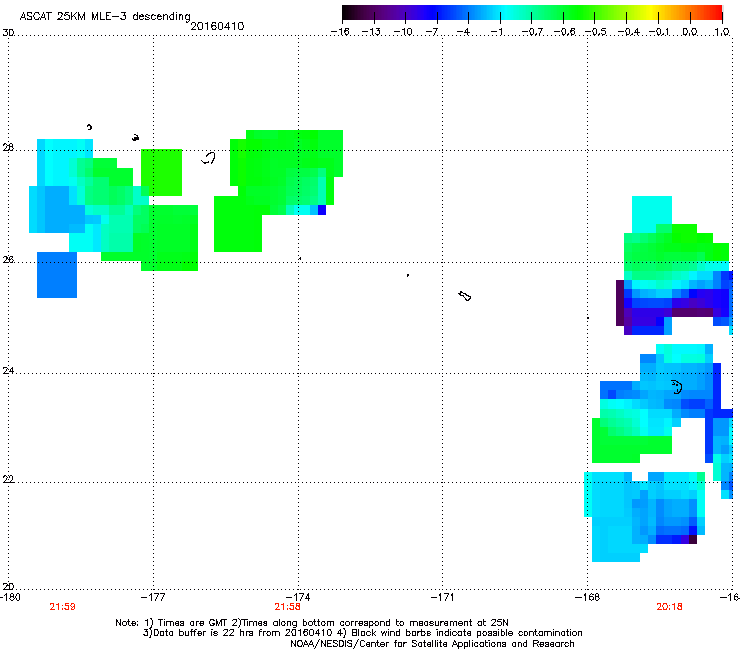Click the color scale value -0.4
The height and width of the screenshot is (650, 740).
(x=628, y=32)
